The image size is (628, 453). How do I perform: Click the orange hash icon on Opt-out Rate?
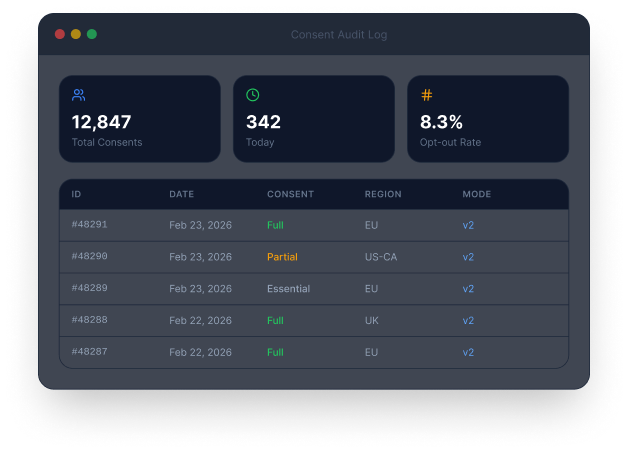[x=427, y=95]
